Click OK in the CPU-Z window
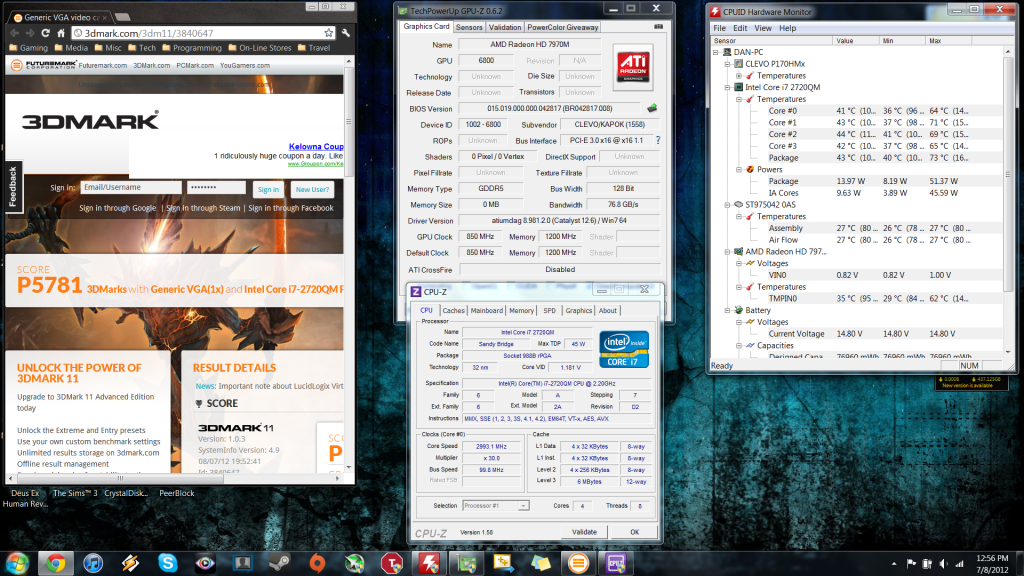This screenshot has height=576, width=1024. (x=634, y=532)
